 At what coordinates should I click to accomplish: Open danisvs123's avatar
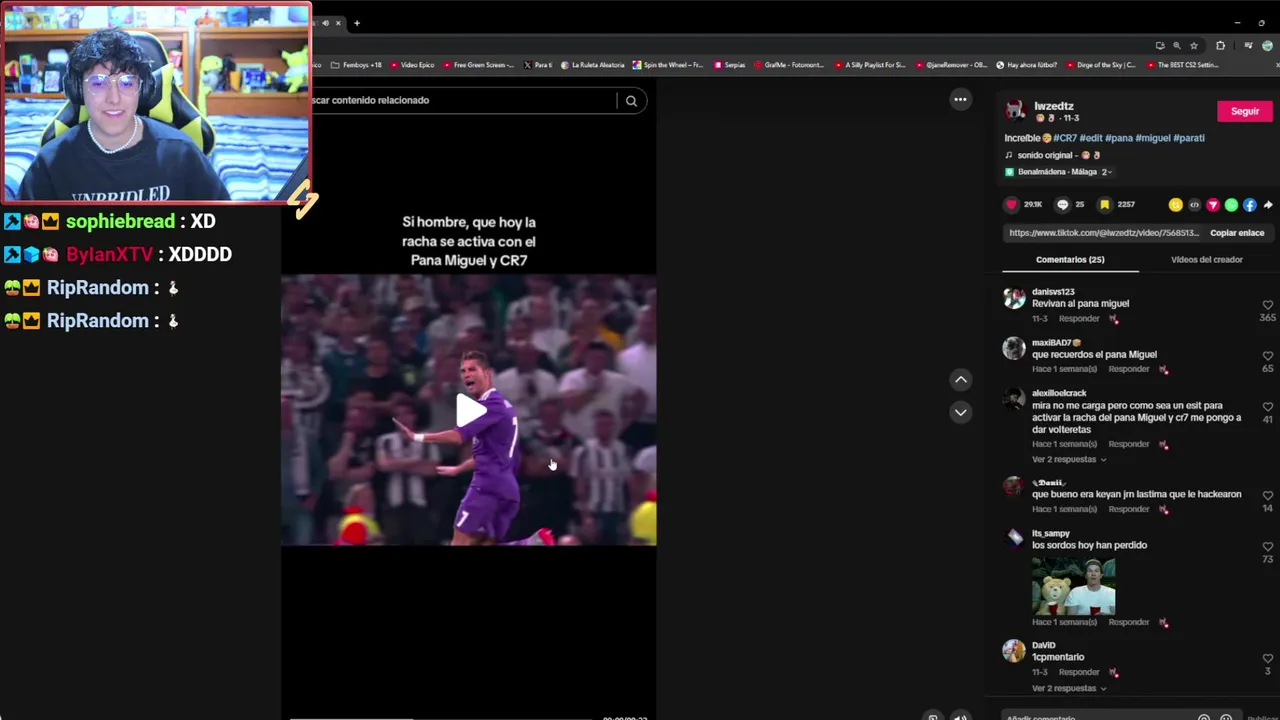pos(1014,298)
